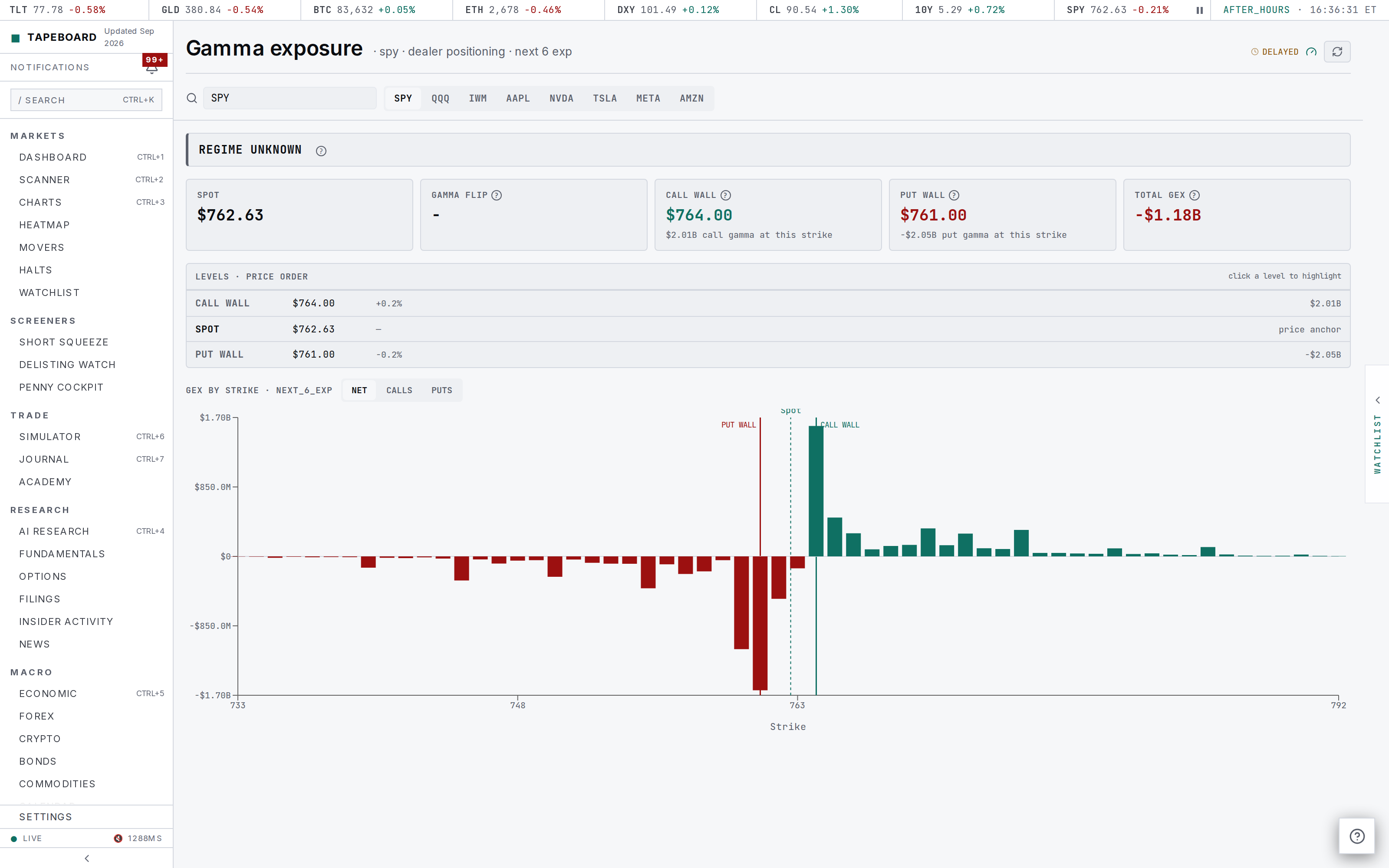1389x868 pixels.
Task: Open Options under Research
Action: click(86, 576)
